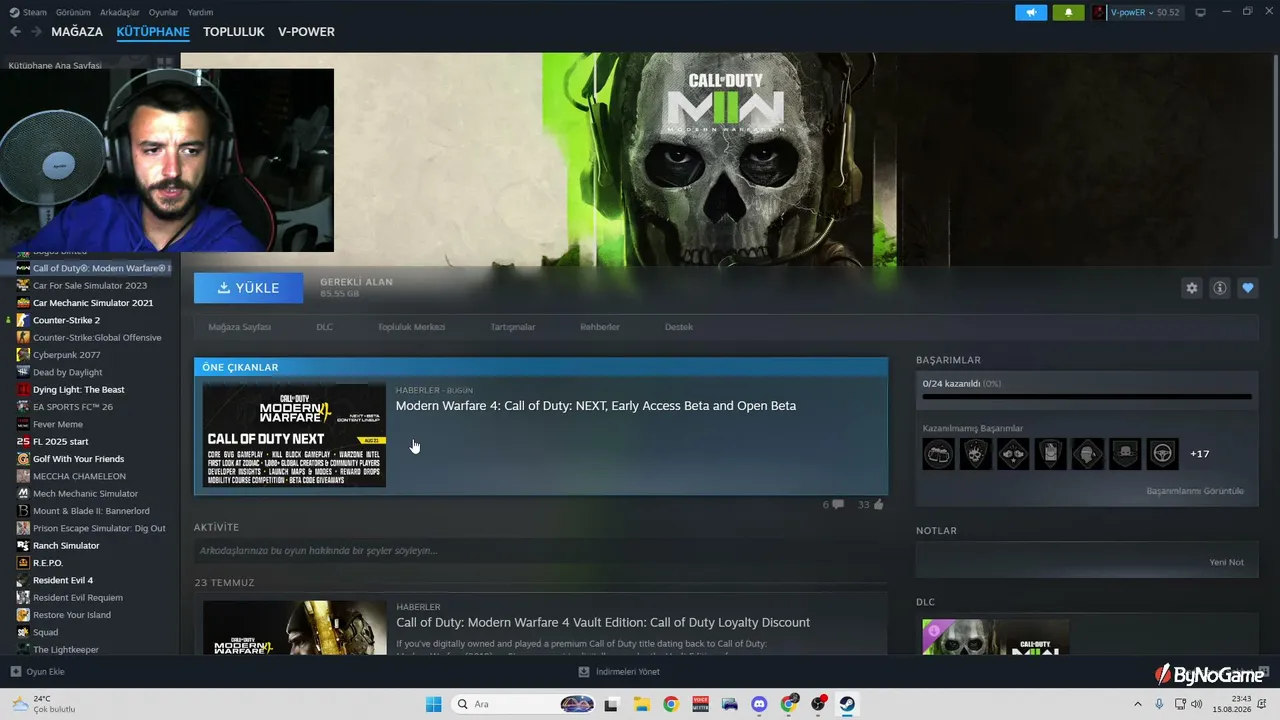Click the DLC thumbnail image
The width and height of the screenshot is (1280, 720).
pyautogui.click(x=995, y=637)
